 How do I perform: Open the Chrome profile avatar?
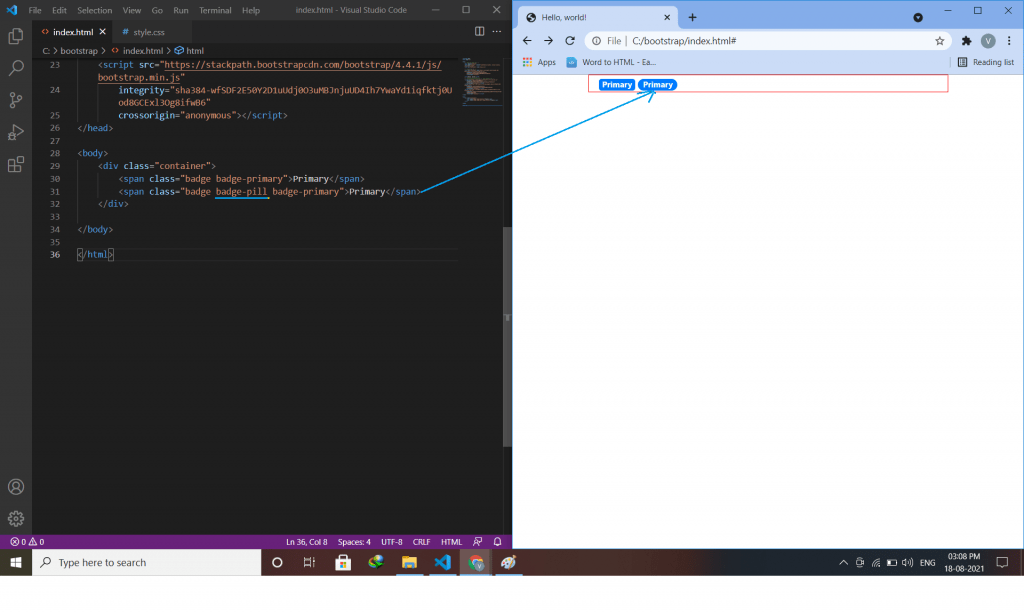point(988,40)
